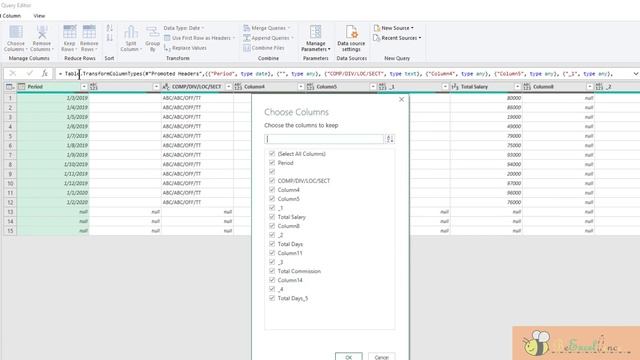Sort descending using the ribbon icon
The width and height of the screenshot is (640, 360).
coord(109,38)
